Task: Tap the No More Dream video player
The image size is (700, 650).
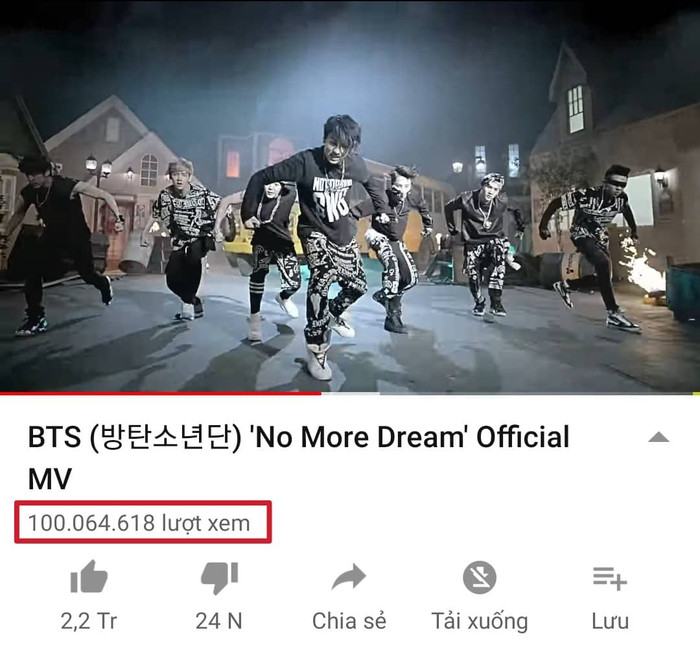Action: click(x=350, y=196)
